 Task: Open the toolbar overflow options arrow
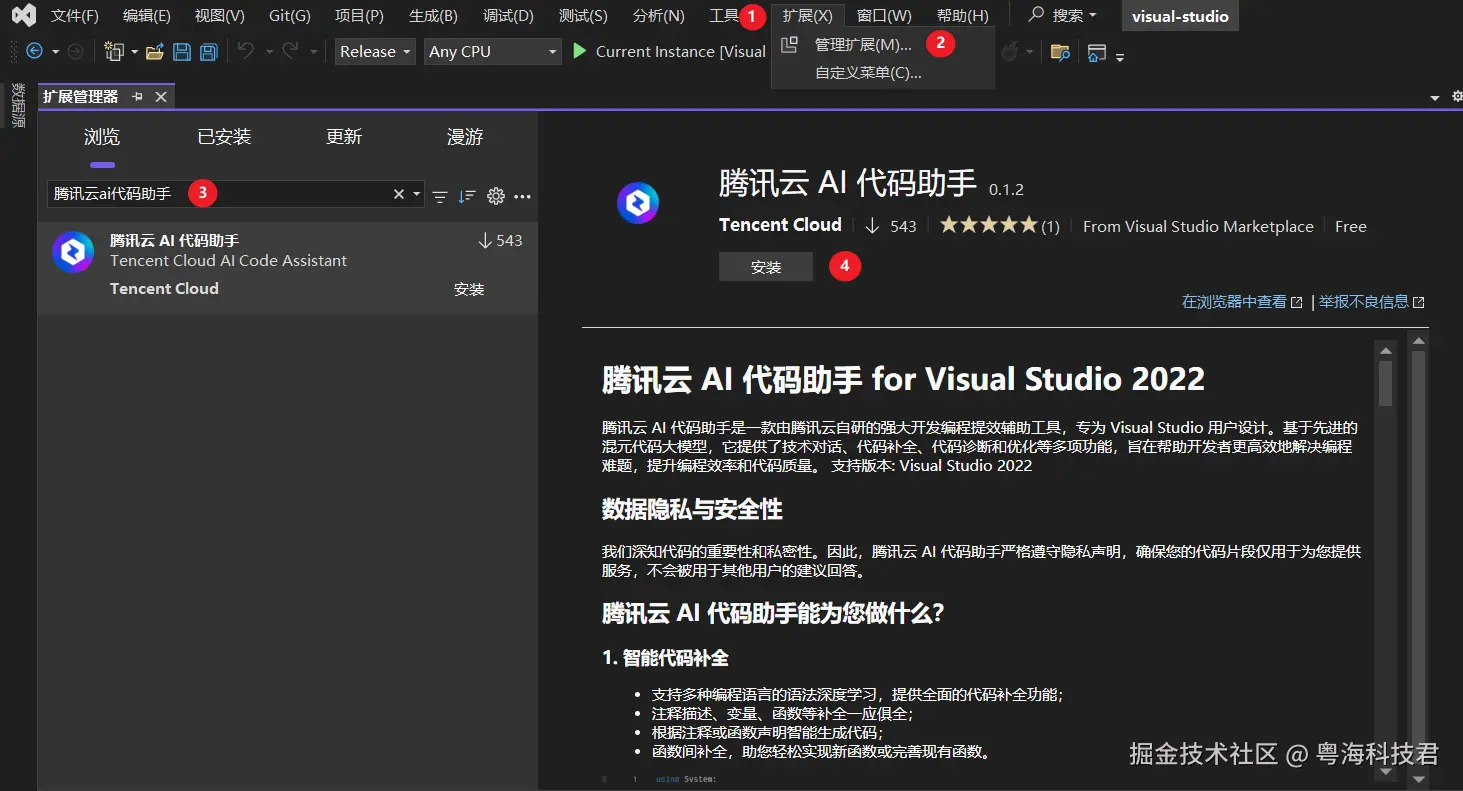[x=1120, y=57]
